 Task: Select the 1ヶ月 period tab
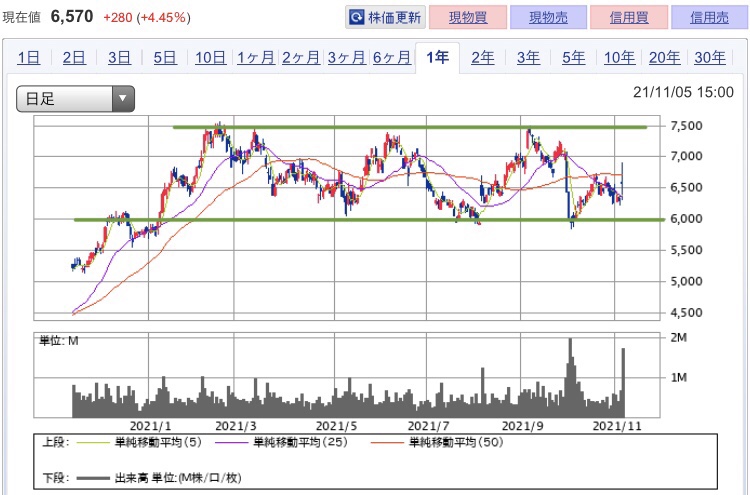click(256, 58)
